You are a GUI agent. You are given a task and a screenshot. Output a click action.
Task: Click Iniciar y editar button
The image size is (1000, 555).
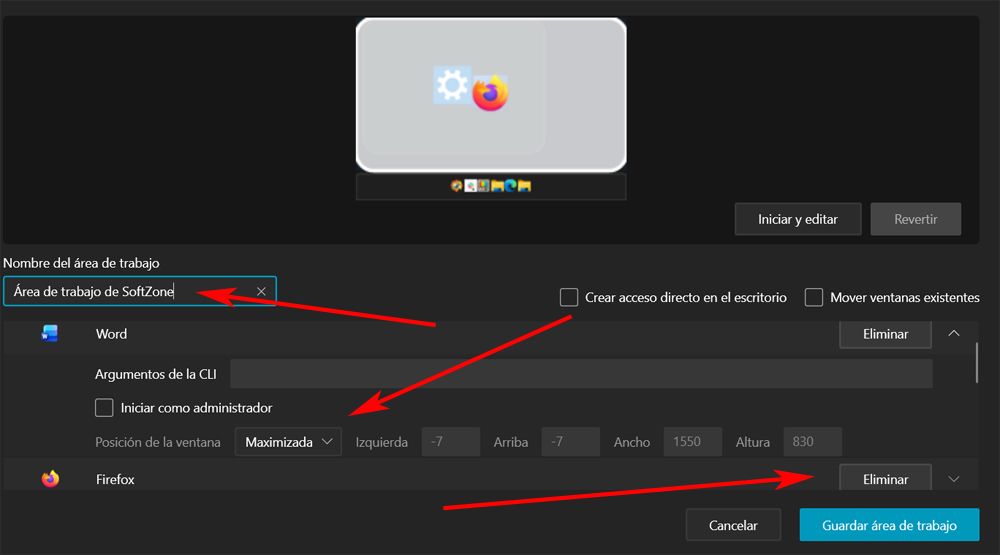pyautogui.click(x=798, y=219)
